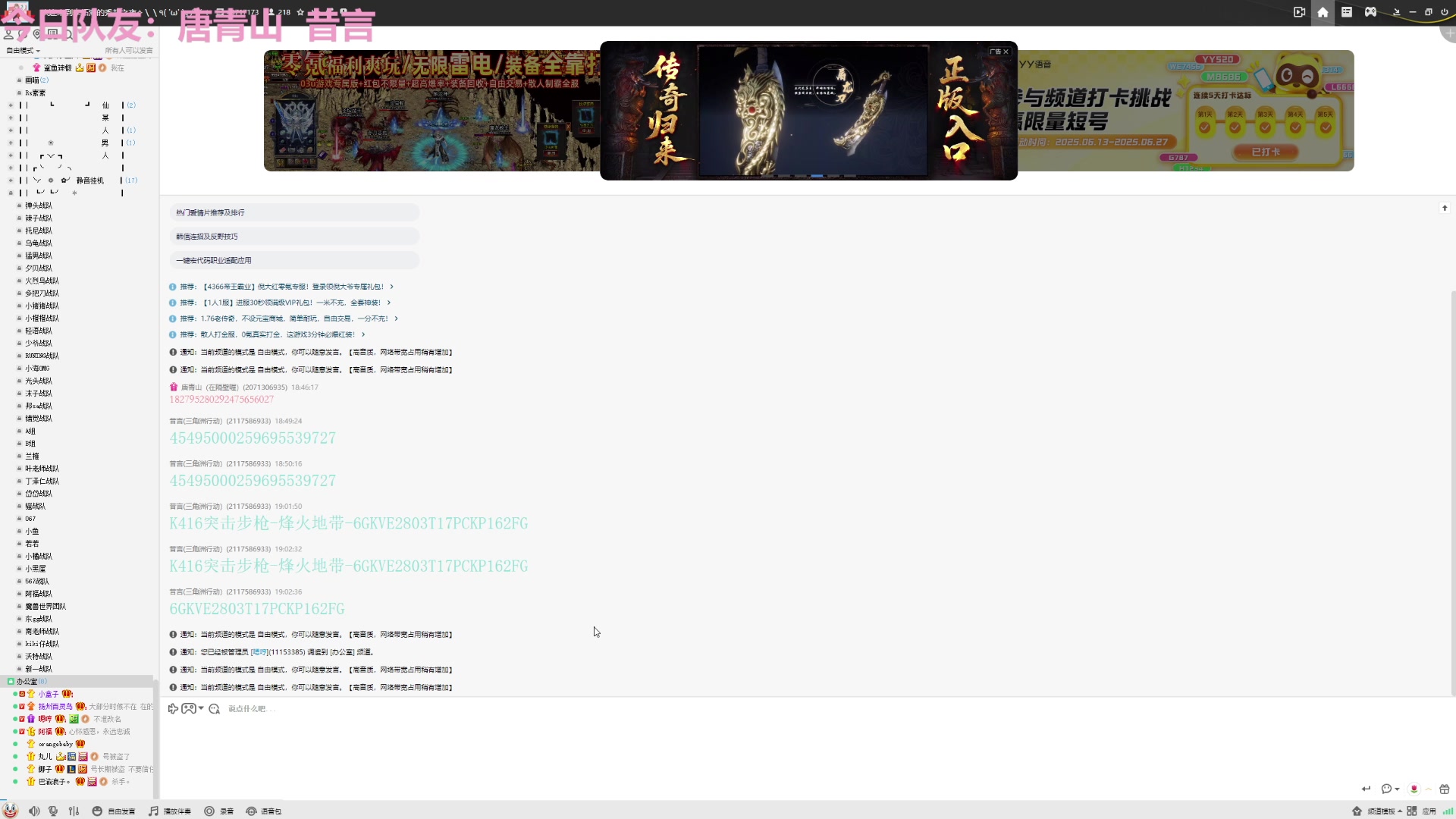This screenshot has height=819, width=1456.
Task: Open the video live icon in title bar
Action: [1299, 12]
